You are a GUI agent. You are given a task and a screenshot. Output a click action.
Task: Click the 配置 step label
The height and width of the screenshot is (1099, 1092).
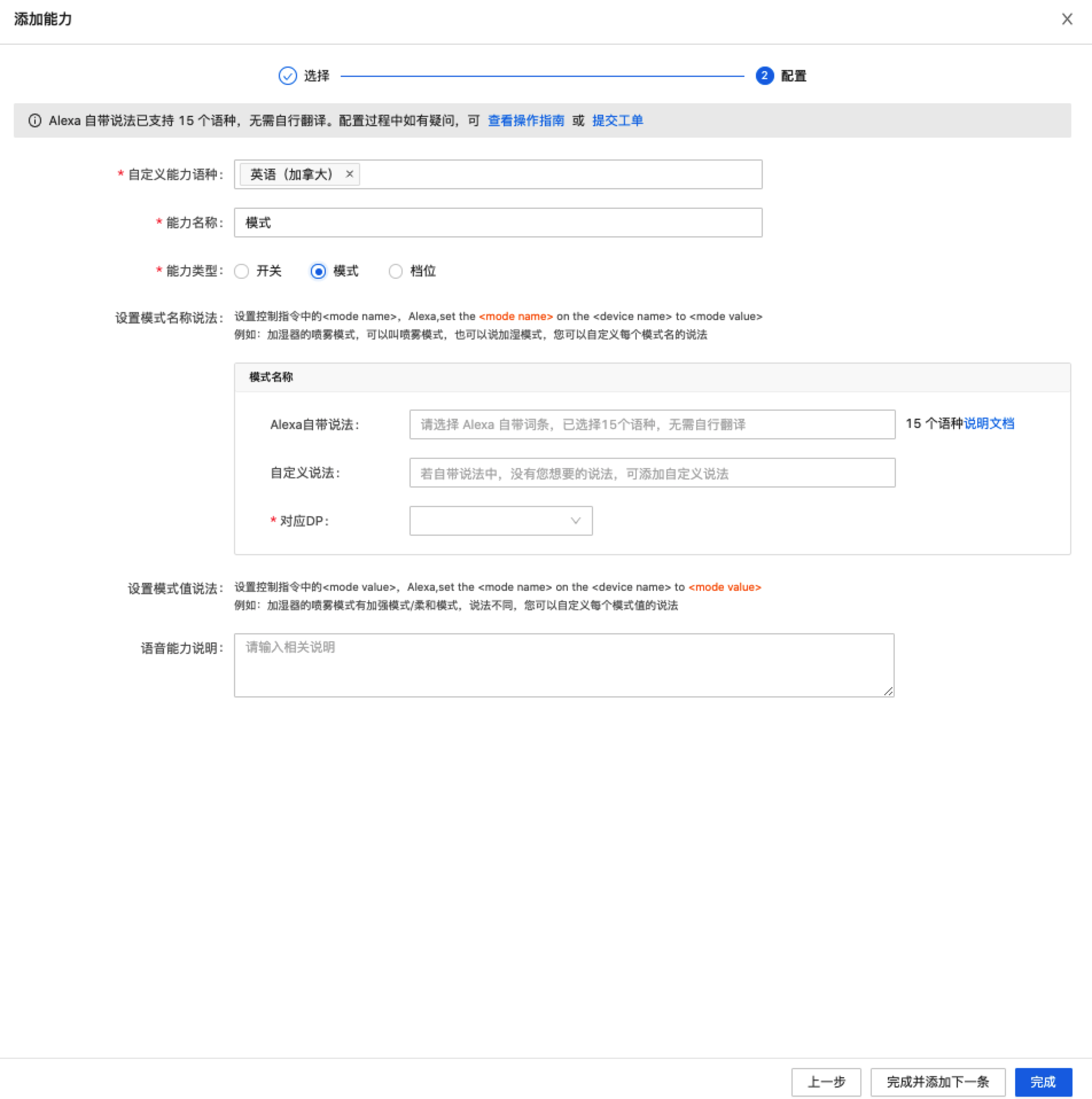[x=794, y=76]
